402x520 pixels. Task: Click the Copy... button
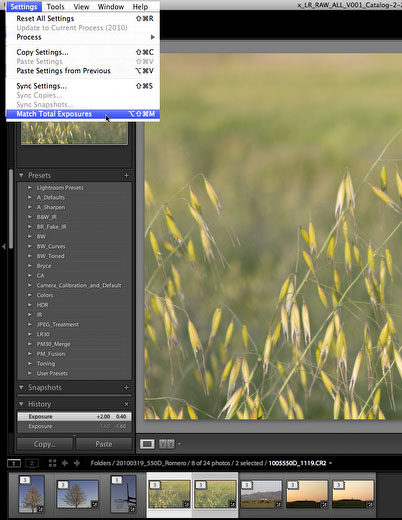(45, 444)
